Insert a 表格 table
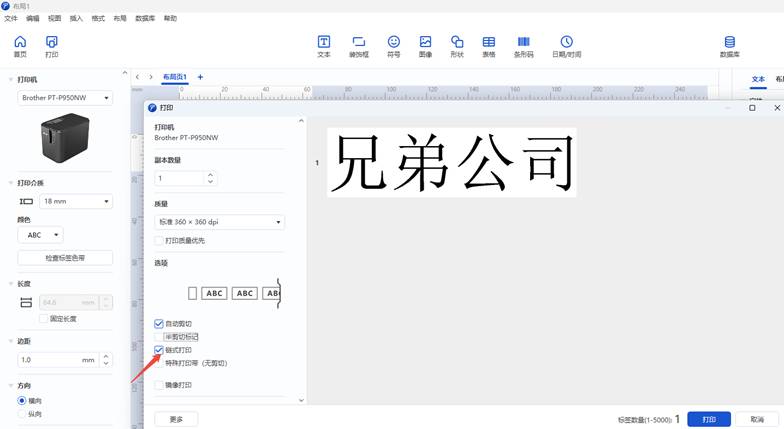The image size is (784, 429). 489,46
